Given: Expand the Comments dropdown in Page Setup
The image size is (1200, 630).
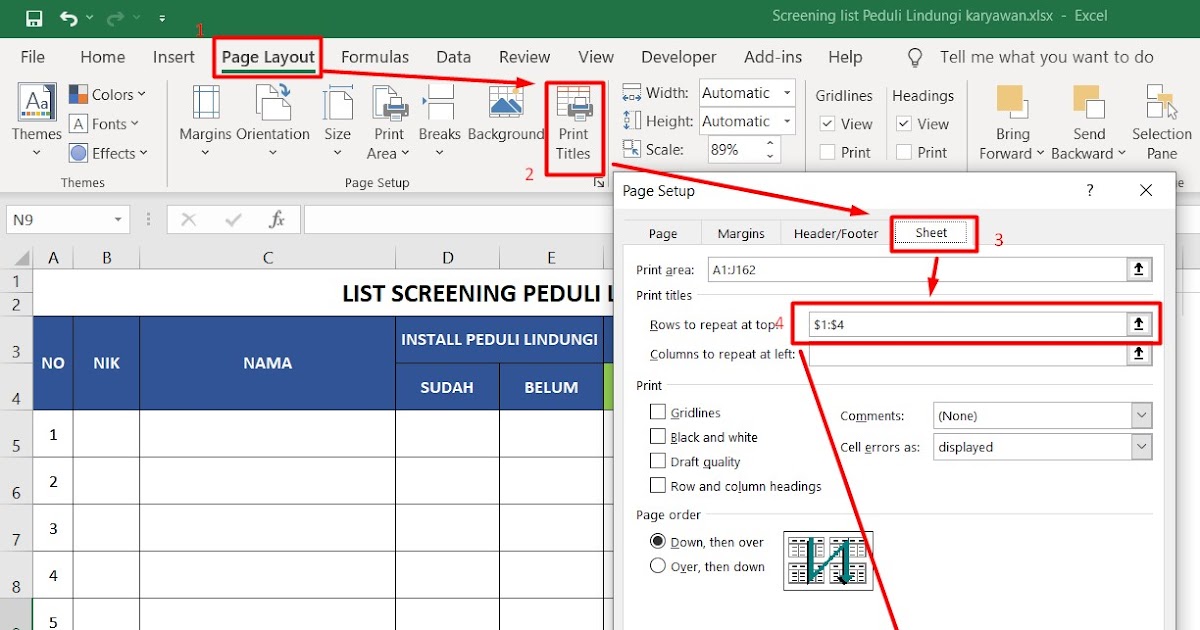Looking at the screenshot, I should pos(1140,415).
